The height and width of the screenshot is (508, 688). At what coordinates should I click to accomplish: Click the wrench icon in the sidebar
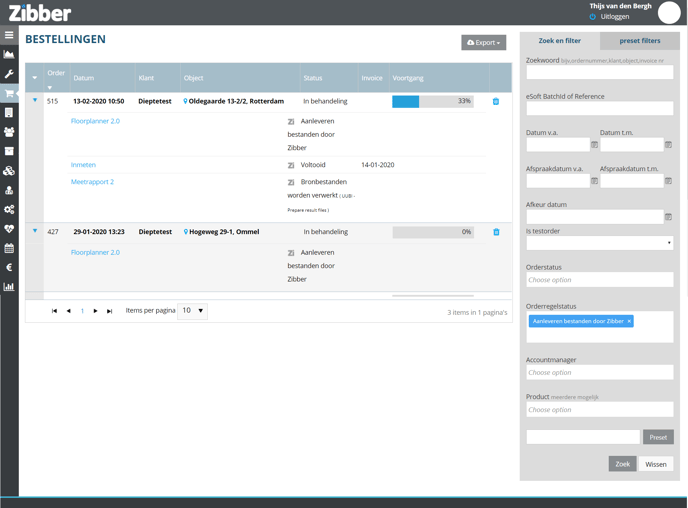[x=9, y=74]
